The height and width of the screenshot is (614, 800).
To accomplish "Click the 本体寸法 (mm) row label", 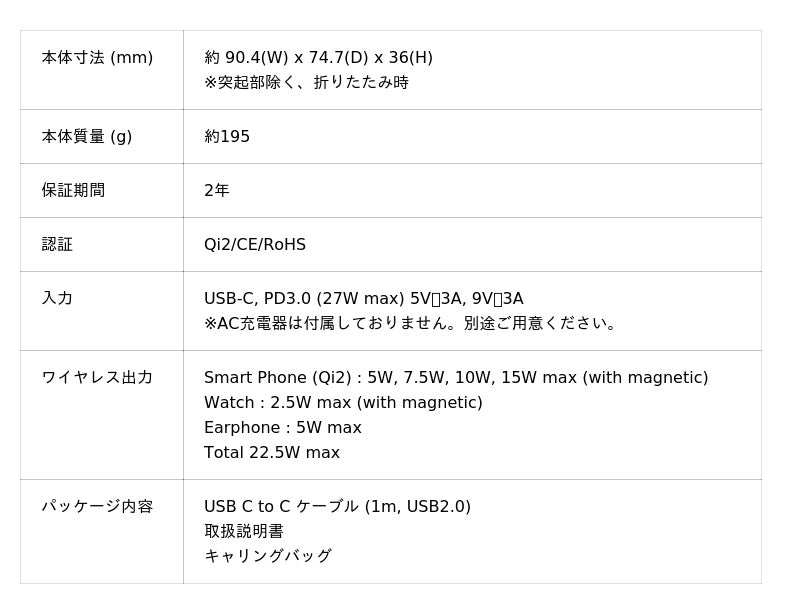I will [x=97, y=58].
